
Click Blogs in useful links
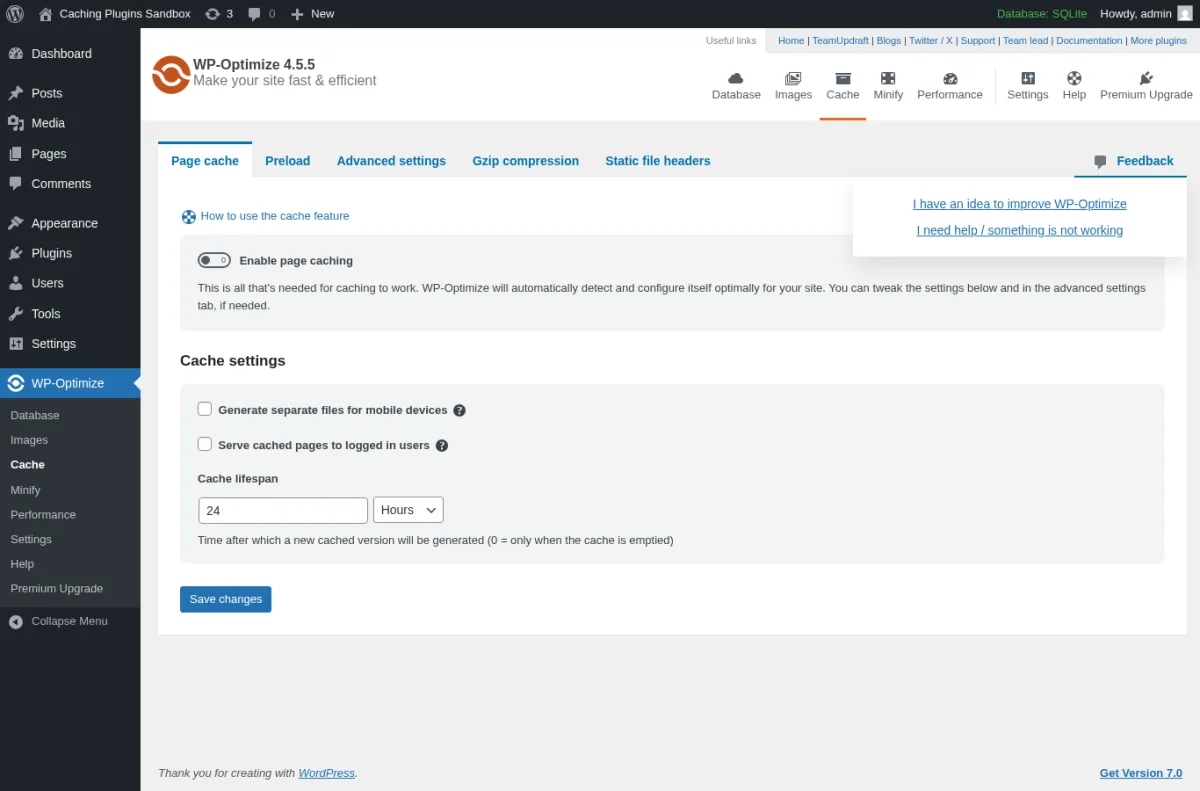pyautogui.click(x=888, y=41)
